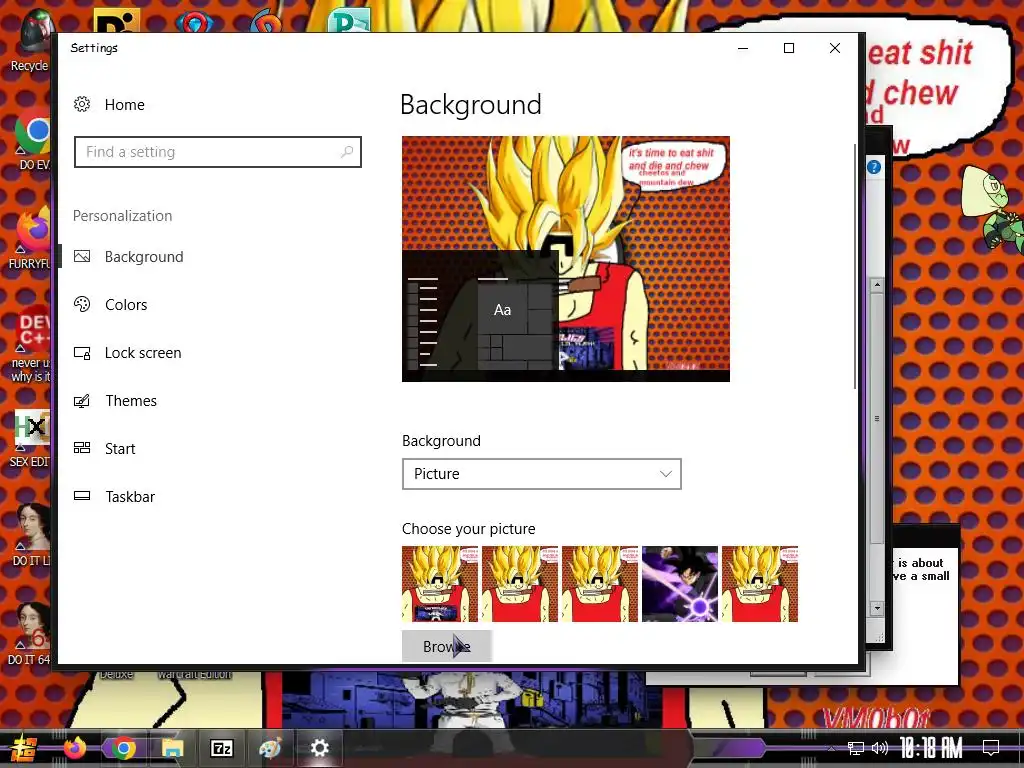Click the volume speaker tray icon

point(880,748)
